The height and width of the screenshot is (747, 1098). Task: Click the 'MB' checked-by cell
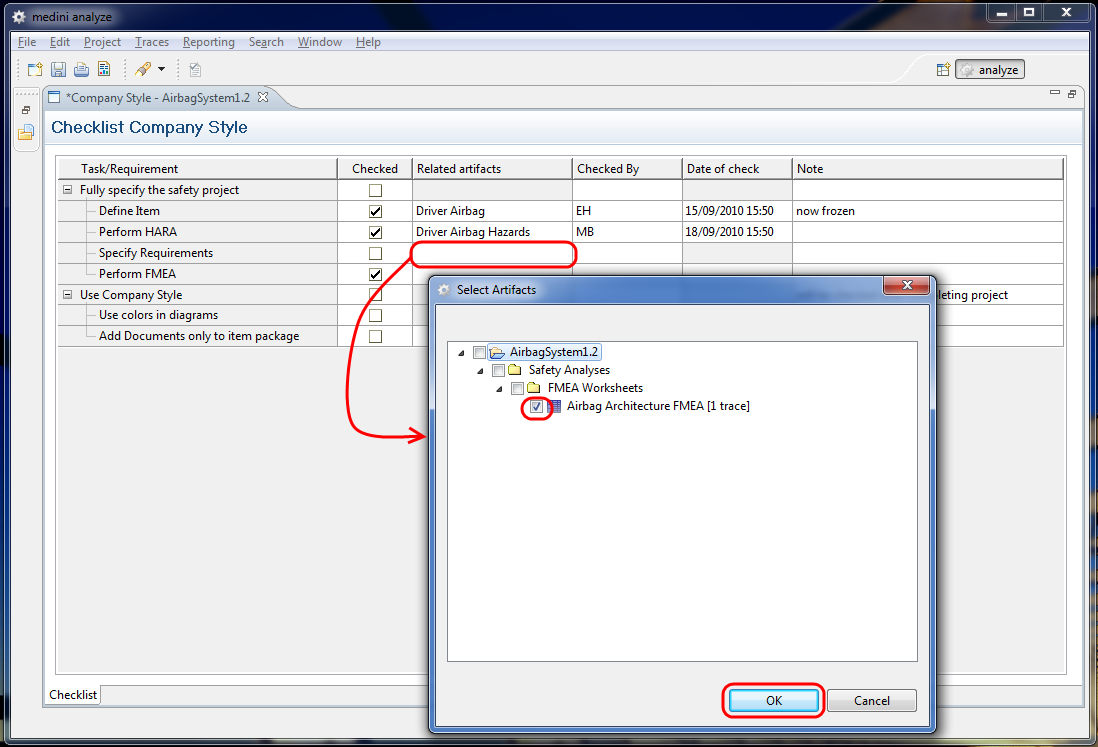point(627,232)
